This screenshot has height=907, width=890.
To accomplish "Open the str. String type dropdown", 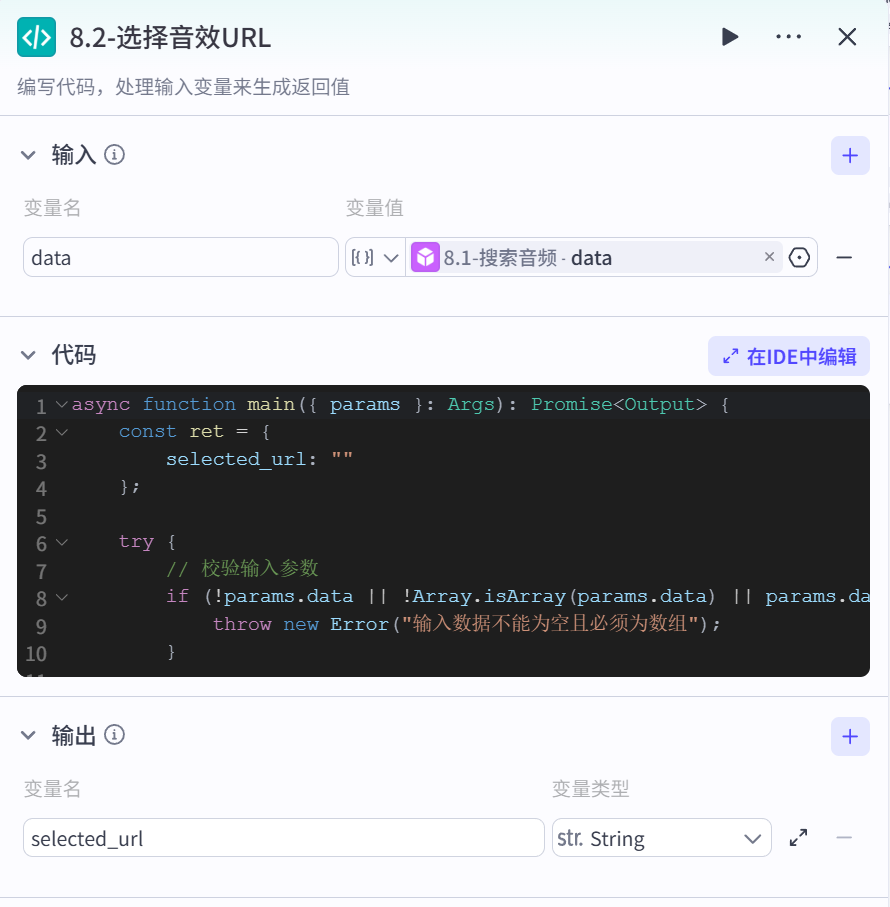I will coord(662,838).
